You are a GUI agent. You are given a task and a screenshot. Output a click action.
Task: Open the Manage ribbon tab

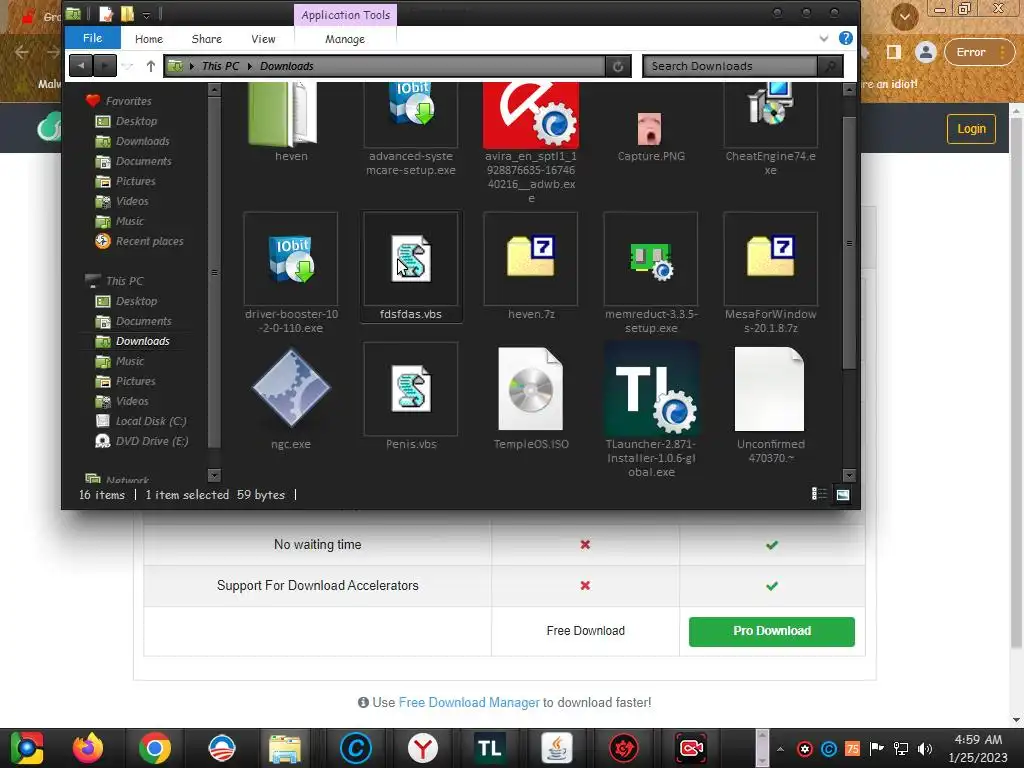[345, 39]
